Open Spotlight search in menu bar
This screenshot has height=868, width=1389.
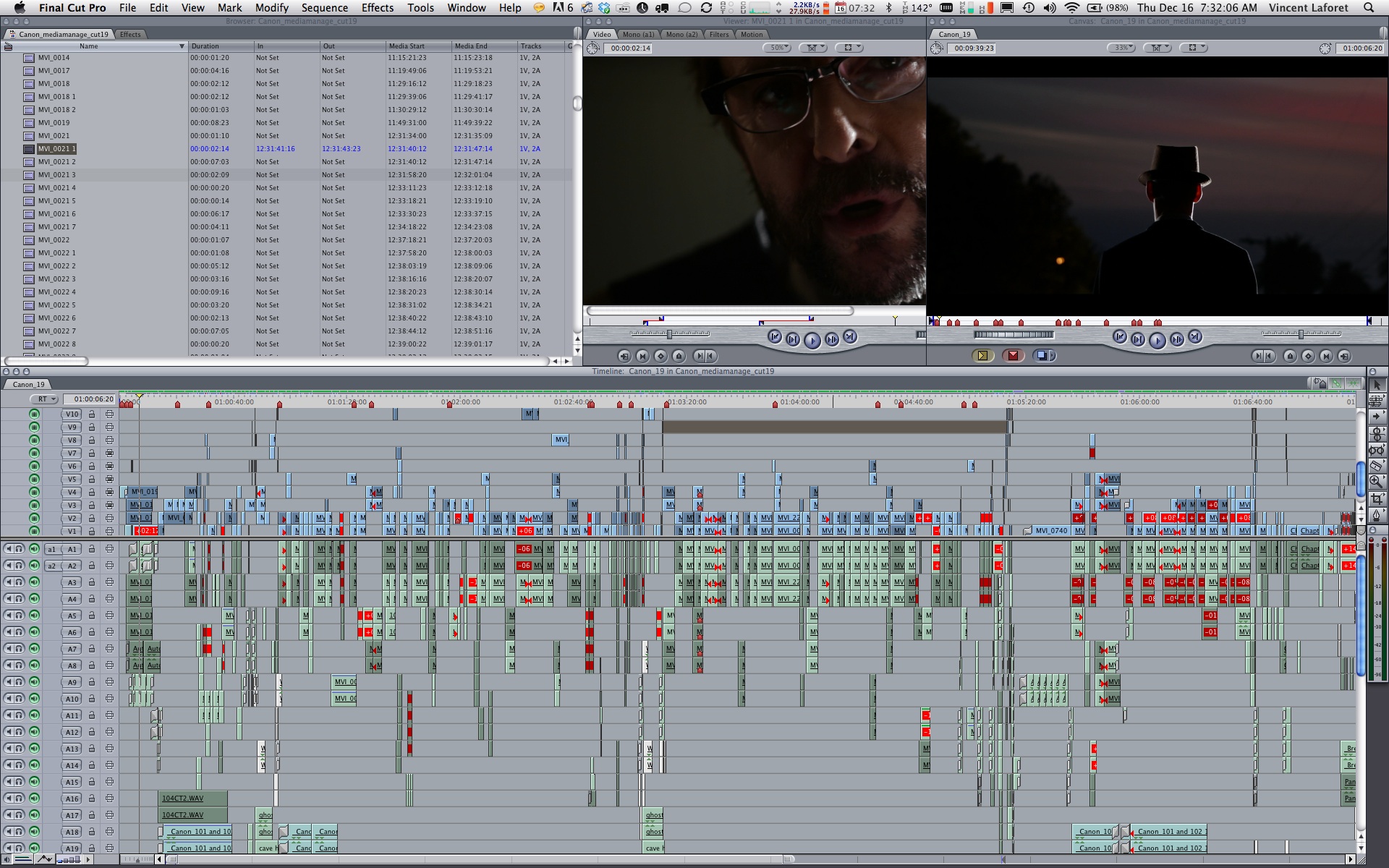(x=1369, y=8)
